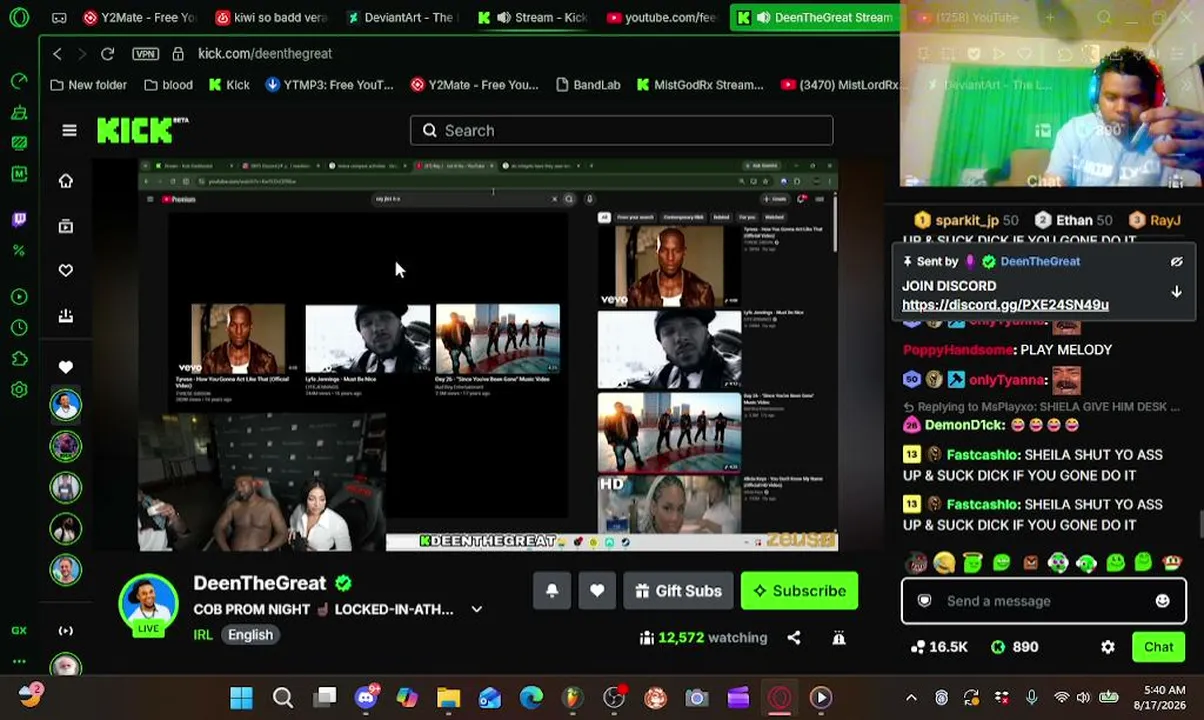Open the 'blood' bookmark folder
The image size is (1204, 720).
pyautogui.click(x=168, y=85)
